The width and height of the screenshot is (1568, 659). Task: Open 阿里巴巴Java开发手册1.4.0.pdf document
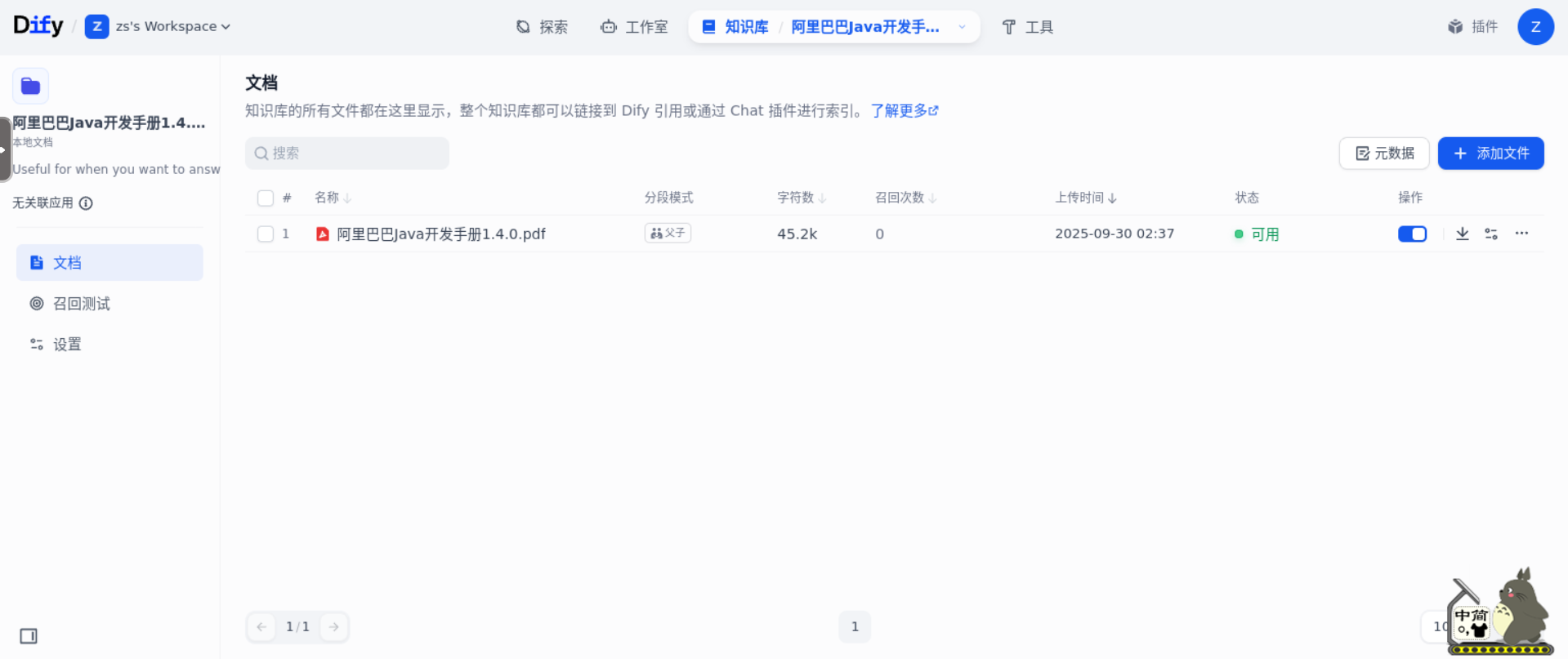tap(441, 234)
